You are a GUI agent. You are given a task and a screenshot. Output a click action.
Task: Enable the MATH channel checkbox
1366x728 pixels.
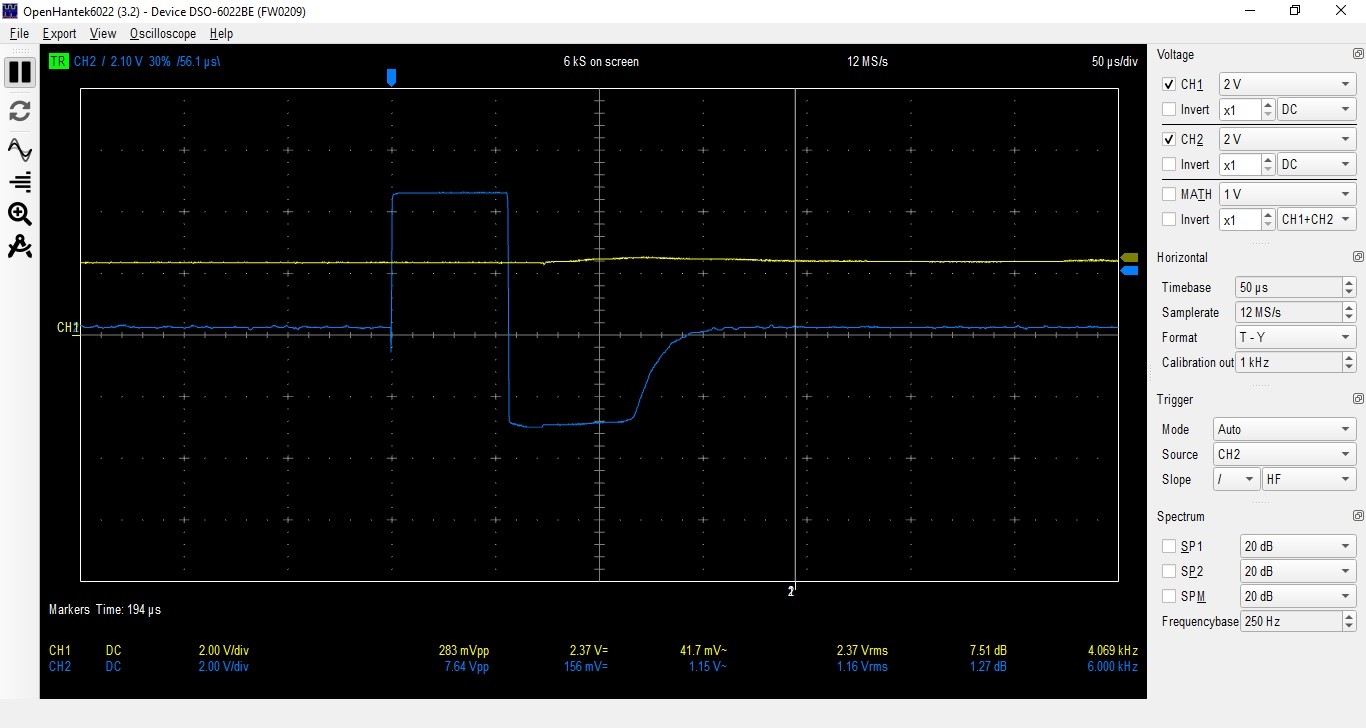(1169, 195)
